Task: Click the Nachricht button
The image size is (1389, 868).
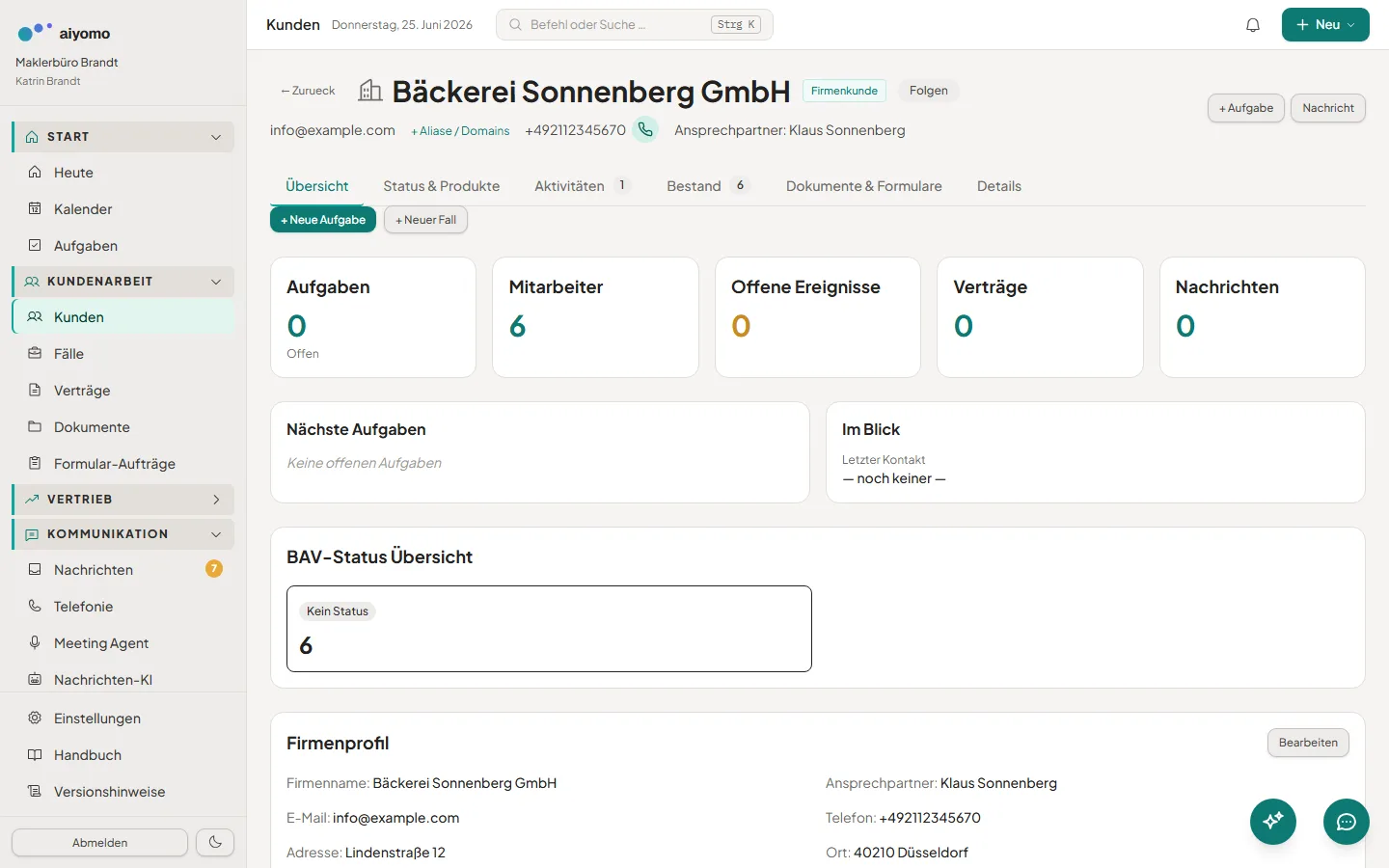Action: (1328, 108)
